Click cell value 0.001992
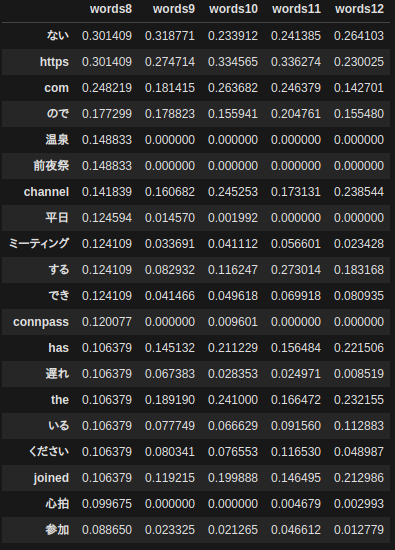Screen dimensions: 395x550 tap(233, 218)
